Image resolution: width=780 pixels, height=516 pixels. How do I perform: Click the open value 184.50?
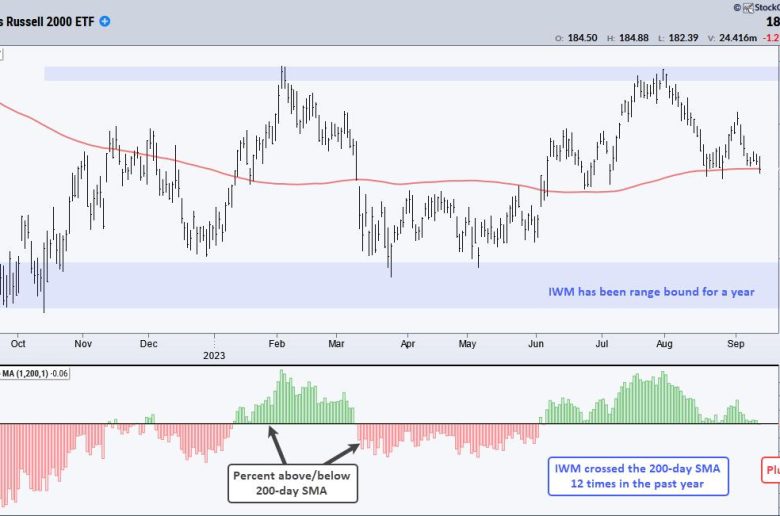(x=582, y=38)
